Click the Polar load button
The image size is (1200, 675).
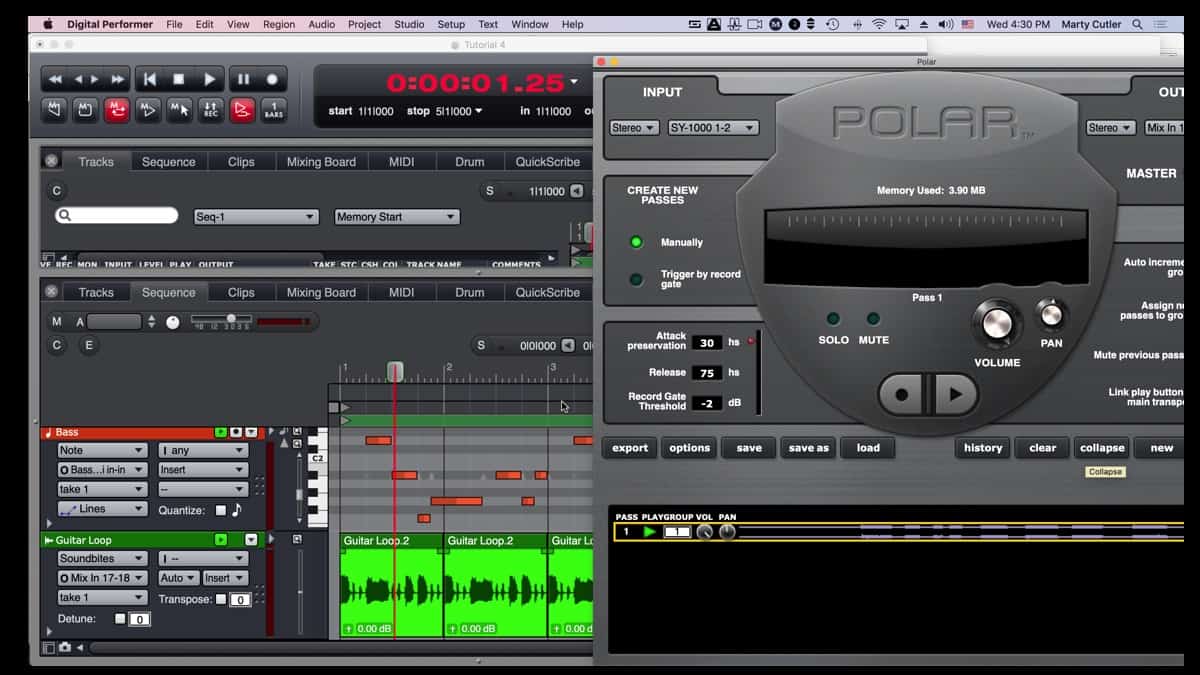(x=868, y=448)
